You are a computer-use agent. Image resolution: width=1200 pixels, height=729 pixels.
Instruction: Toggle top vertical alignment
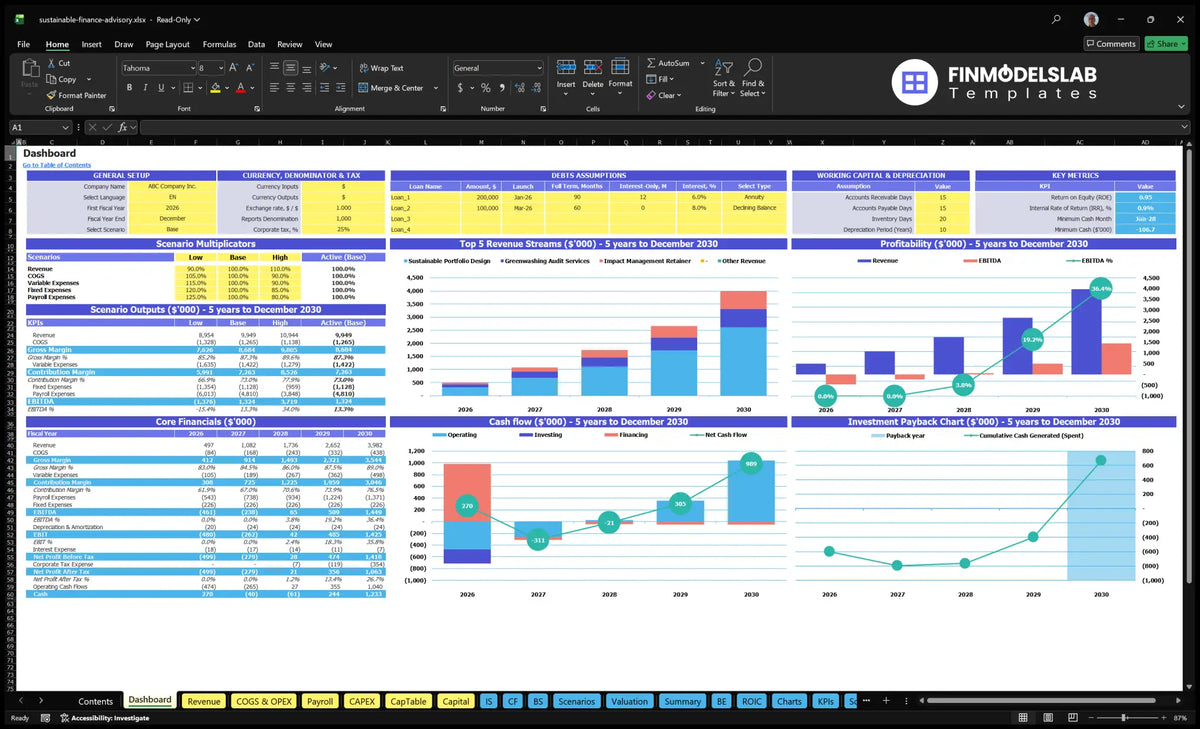point(274,68)
